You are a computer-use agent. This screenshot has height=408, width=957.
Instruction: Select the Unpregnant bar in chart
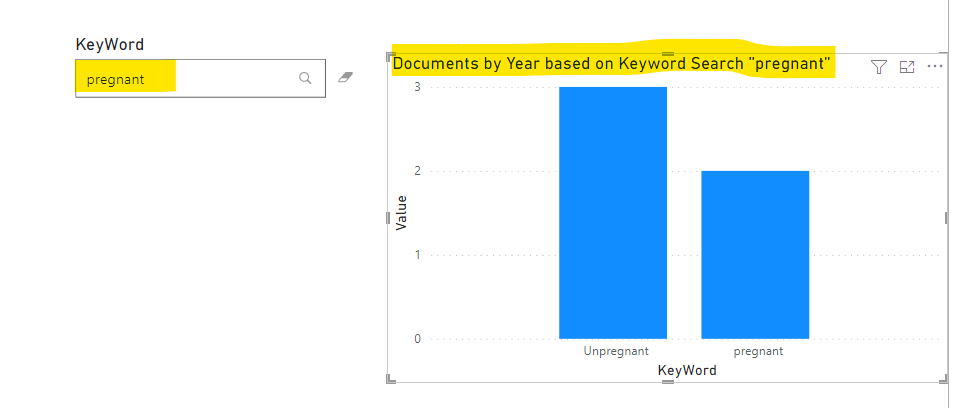(613, 213)
